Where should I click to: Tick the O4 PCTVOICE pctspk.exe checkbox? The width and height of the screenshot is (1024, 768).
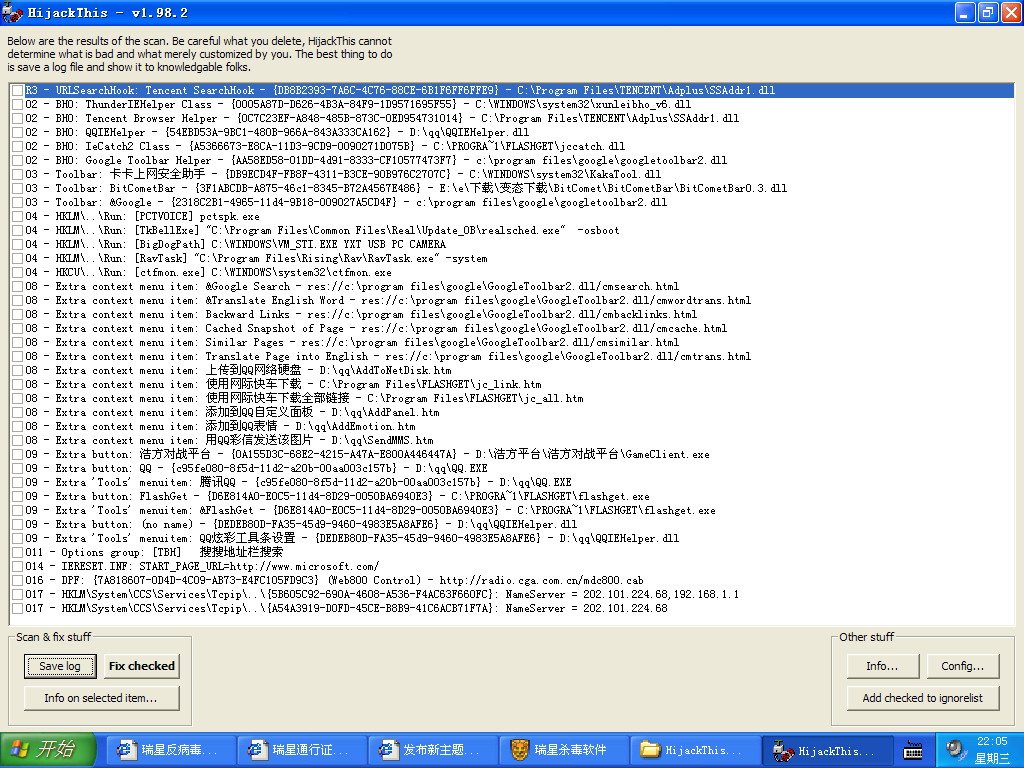(x=18, y=216)
